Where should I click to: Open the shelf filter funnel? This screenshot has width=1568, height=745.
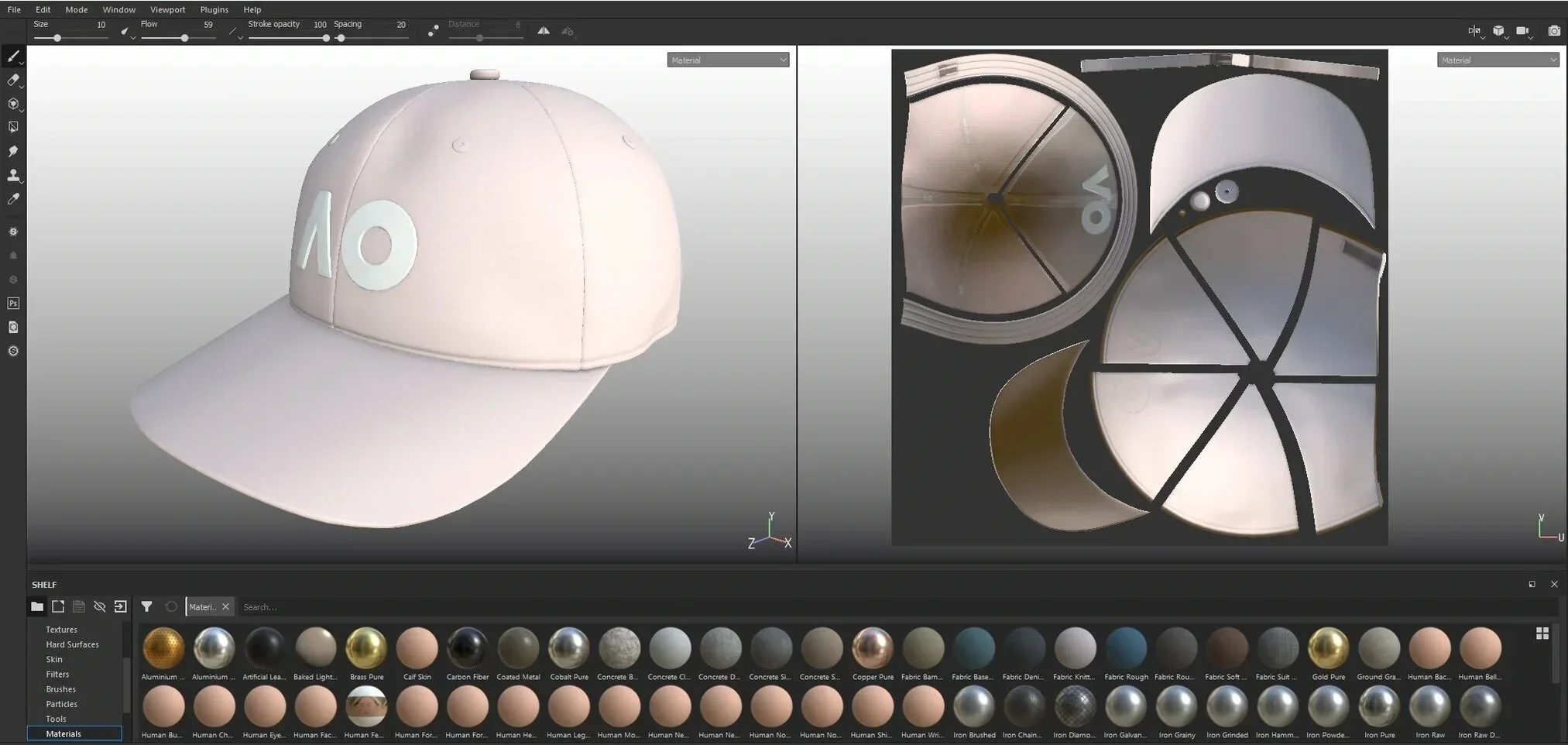[x=146, y=606]
